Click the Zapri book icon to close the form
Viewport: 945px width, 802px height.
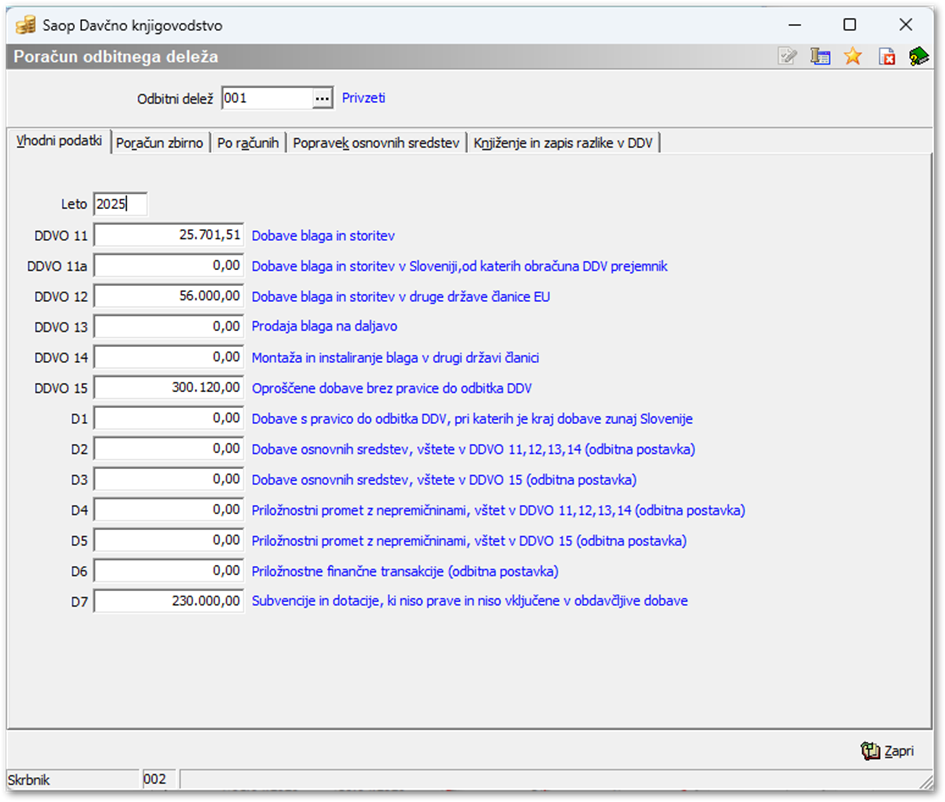coord(870,751)
